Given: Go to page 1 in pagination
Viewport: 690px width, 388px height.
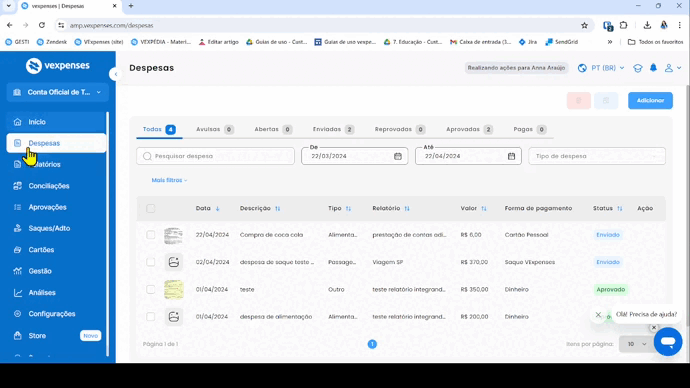Looking at the screenshot, I should point(372,344).
